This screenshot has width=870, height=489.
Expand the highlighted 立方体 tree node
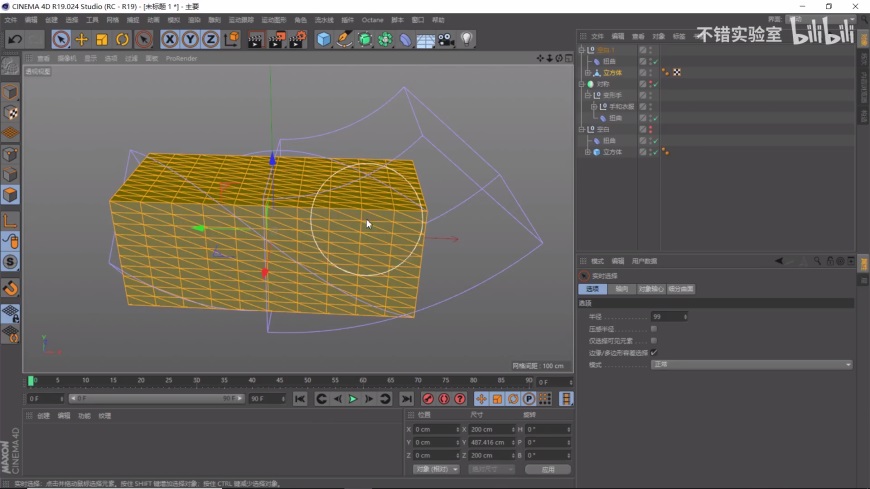[588, 72]
